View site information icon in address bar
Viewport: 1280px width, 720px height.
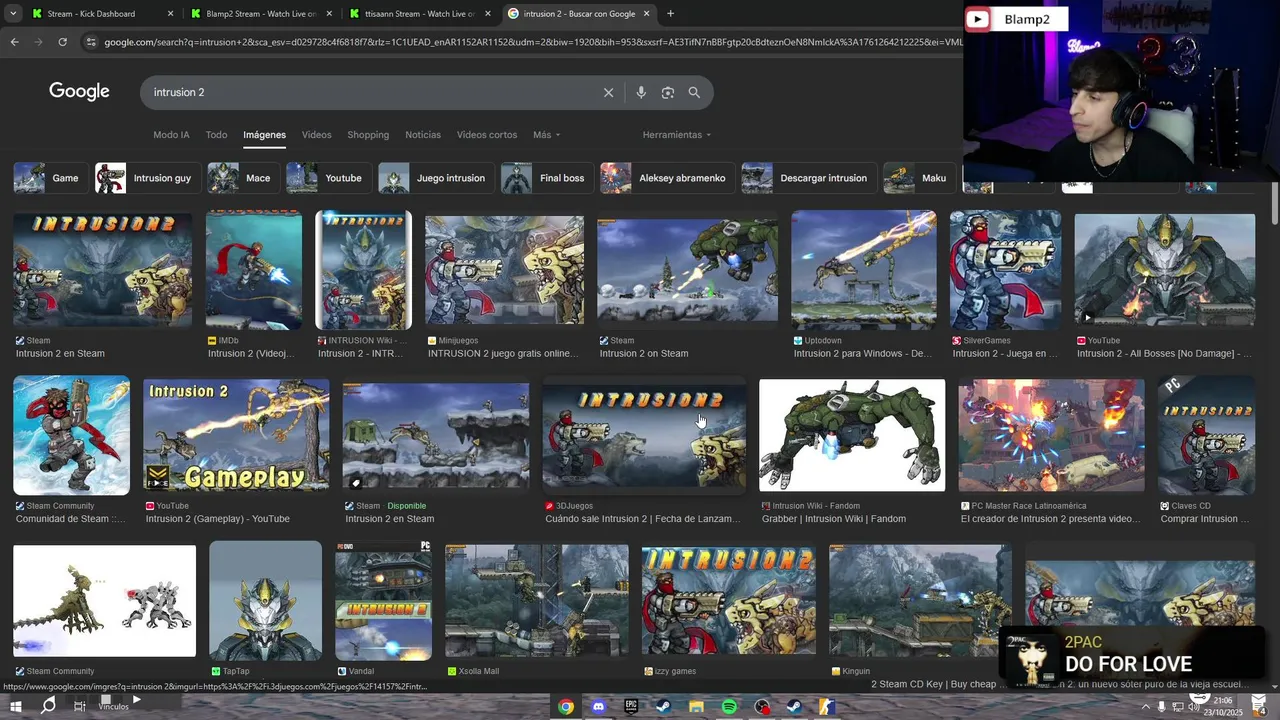point(91,42)
